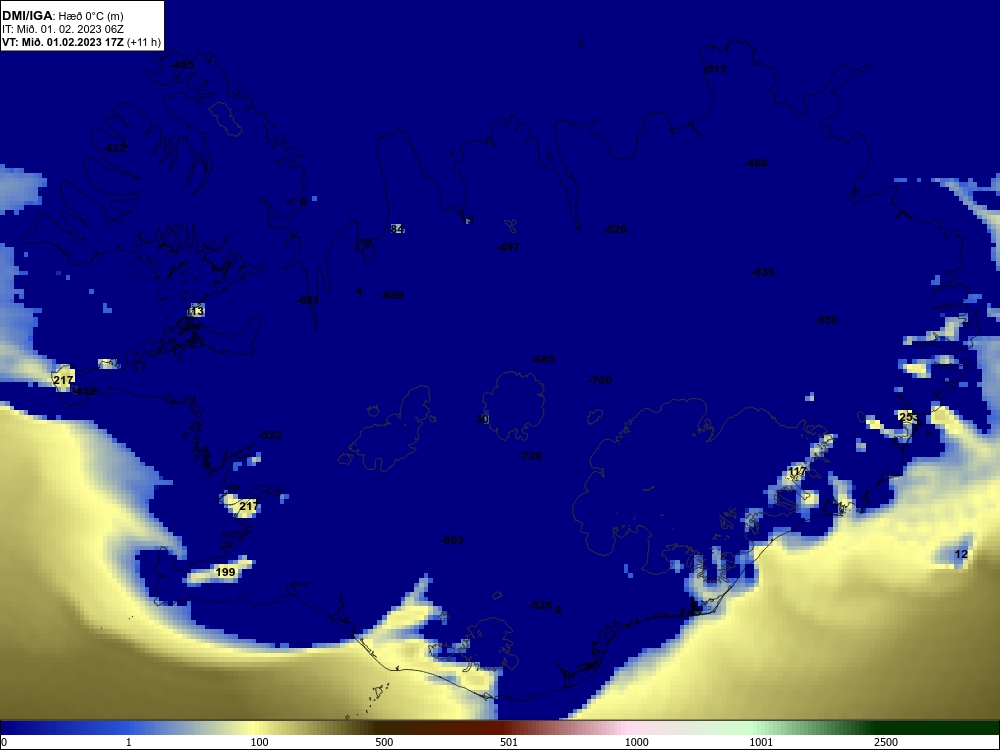Click the colorbar label 100
This screenshot has height=750, width=1000.
260,742
